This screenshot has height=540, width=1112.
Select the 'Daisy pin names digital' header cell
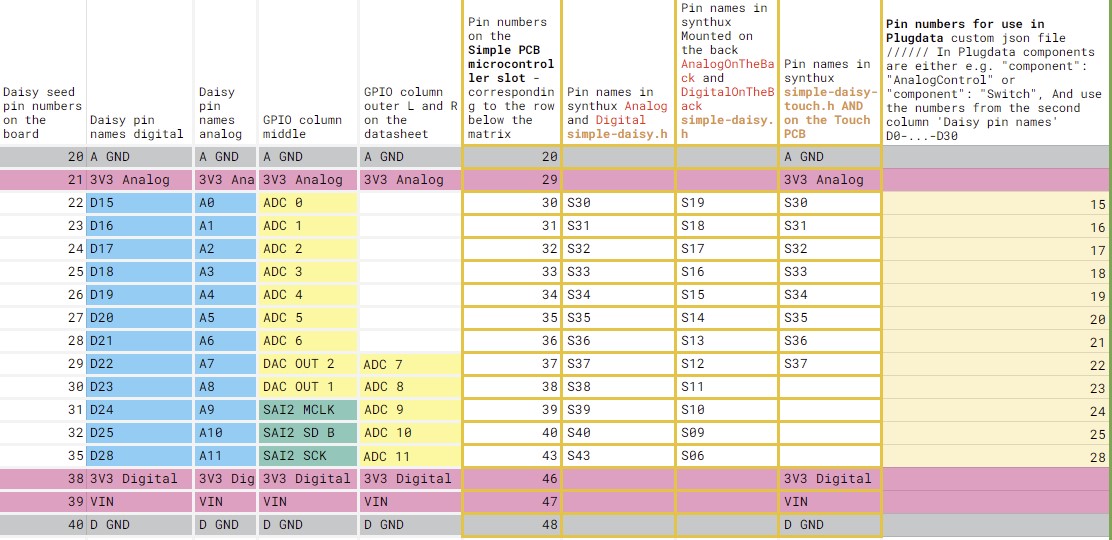[x=140, y=72]
